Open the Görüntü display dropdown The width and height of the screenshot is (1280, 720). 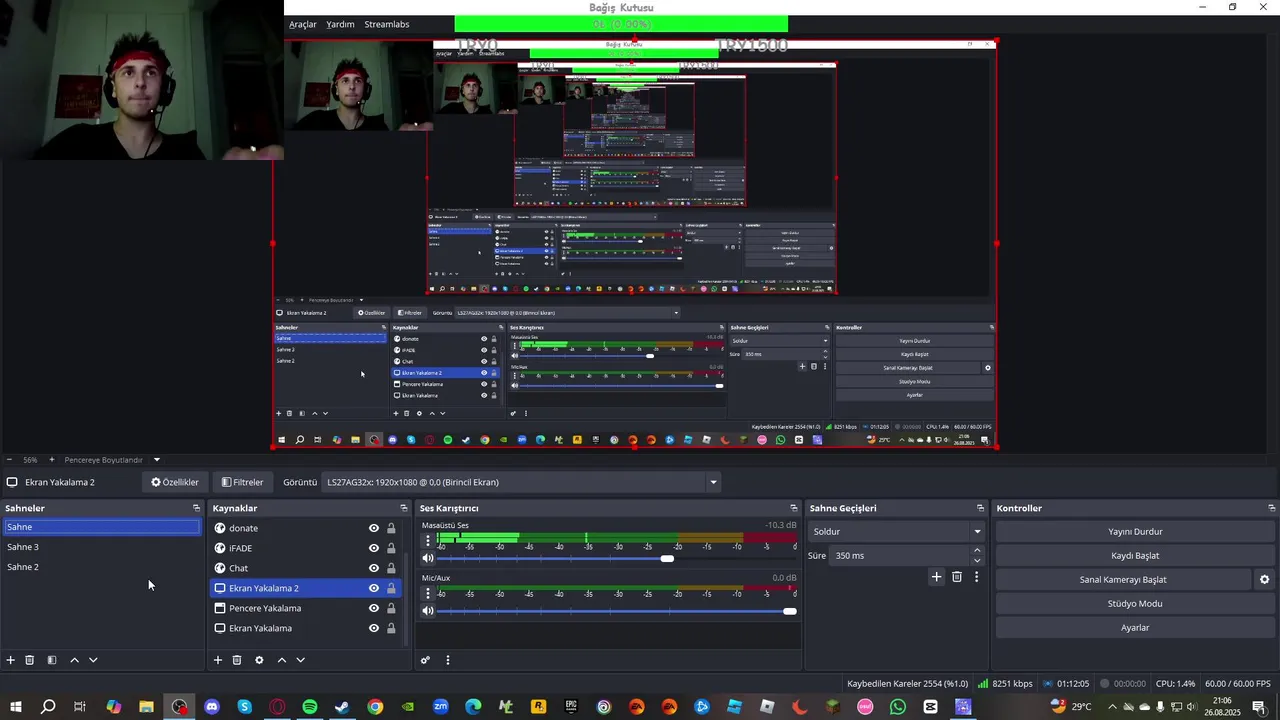[521, 482]
